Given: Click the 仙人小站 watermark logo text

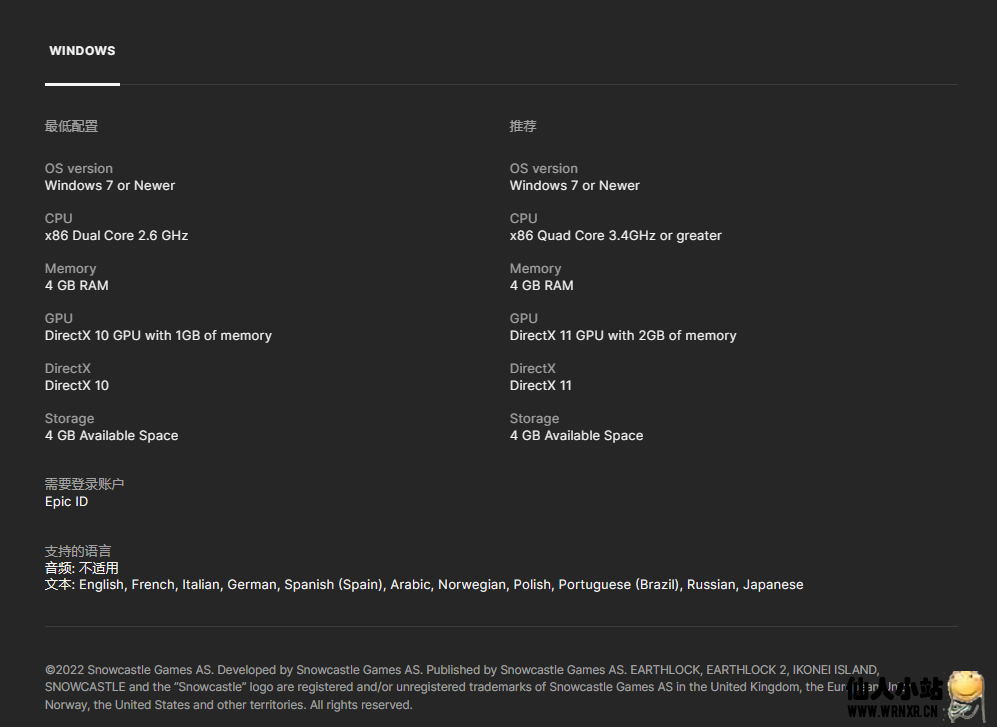Looking at the screenshot, I should [895, 689].
